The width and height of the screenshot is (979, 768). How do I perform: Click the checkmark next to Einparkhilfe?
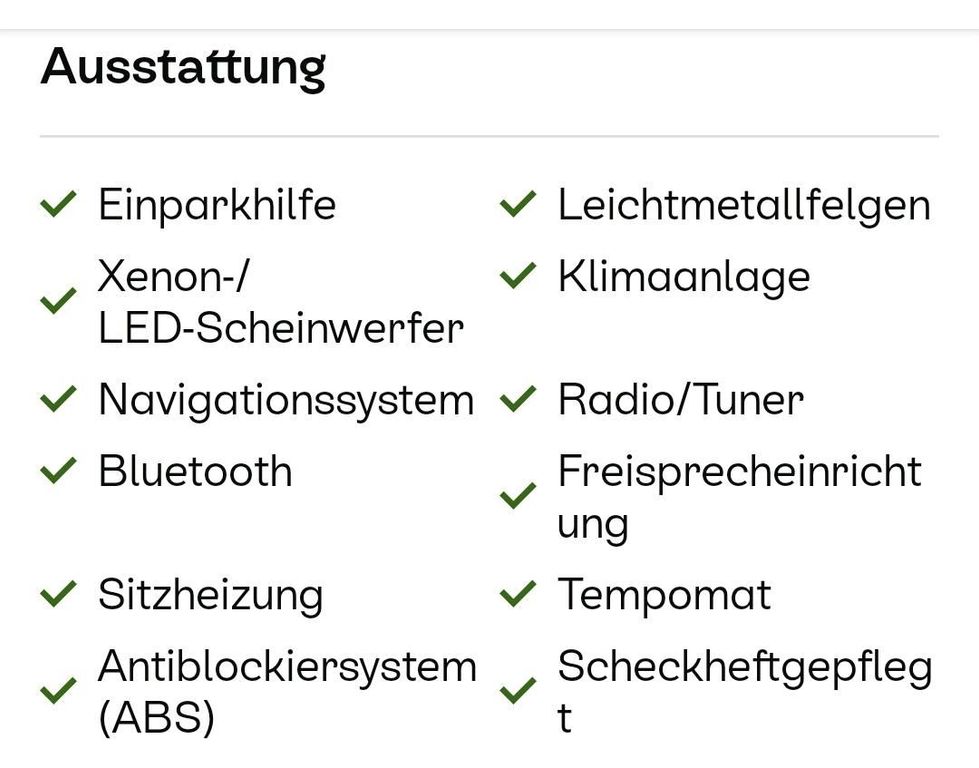click(58, 205)
